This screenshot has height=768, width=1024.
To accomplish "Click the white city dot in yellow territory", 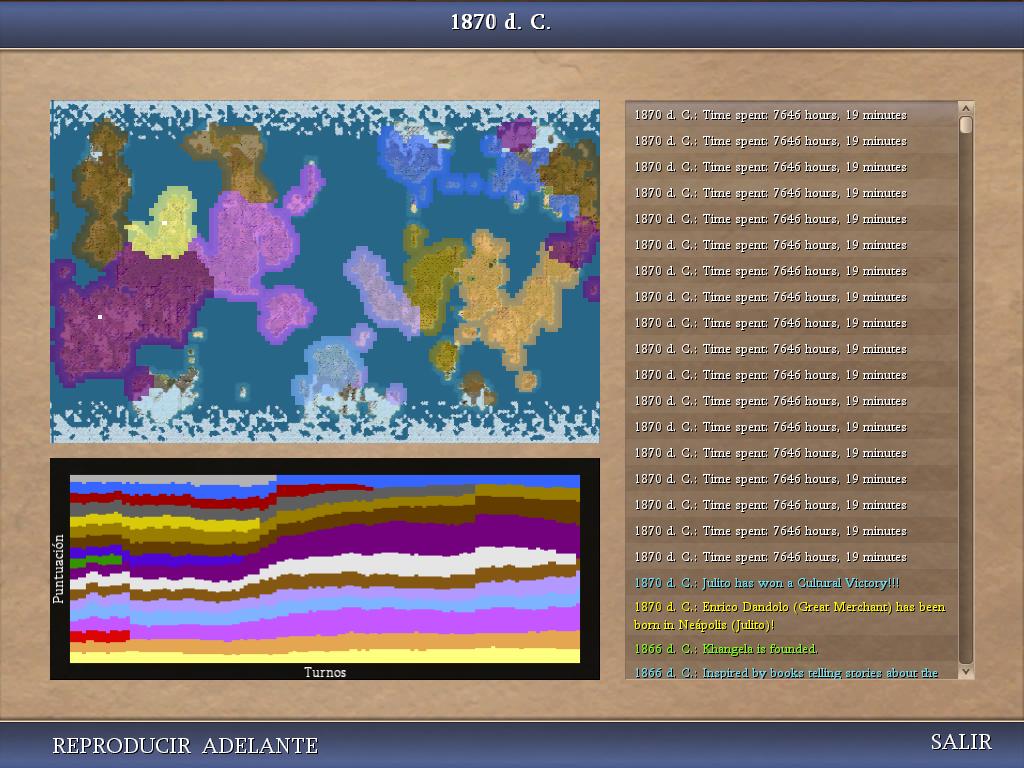I will (x=165, y=222).
